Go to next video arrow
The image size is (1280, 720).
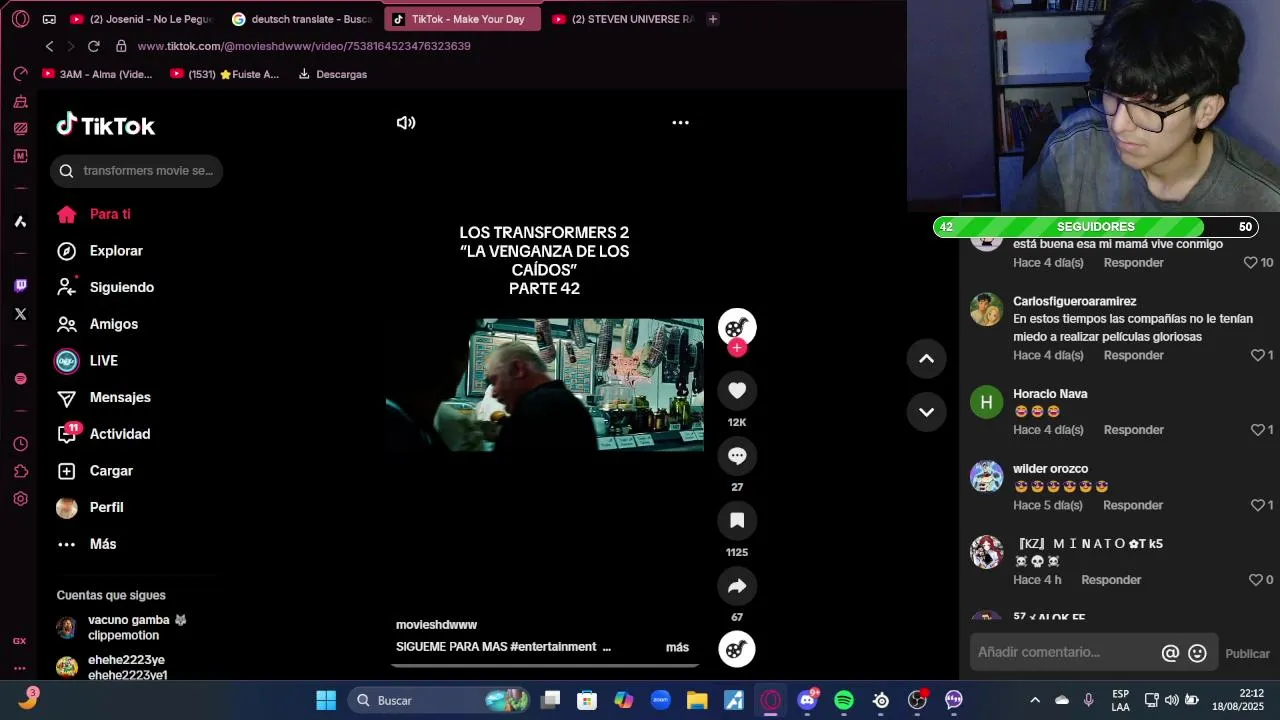click(x=926, y=412)
